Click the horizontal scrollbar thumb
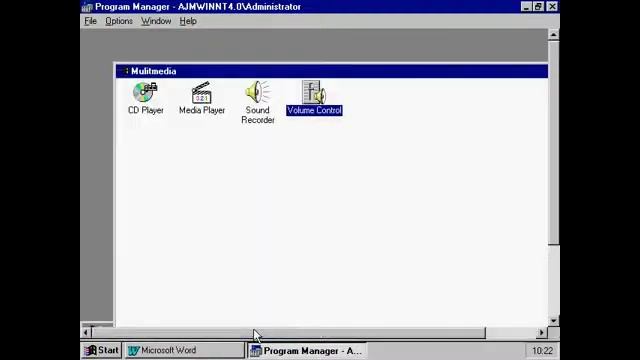This screenshot has height=360, width=640. [289, 333]
